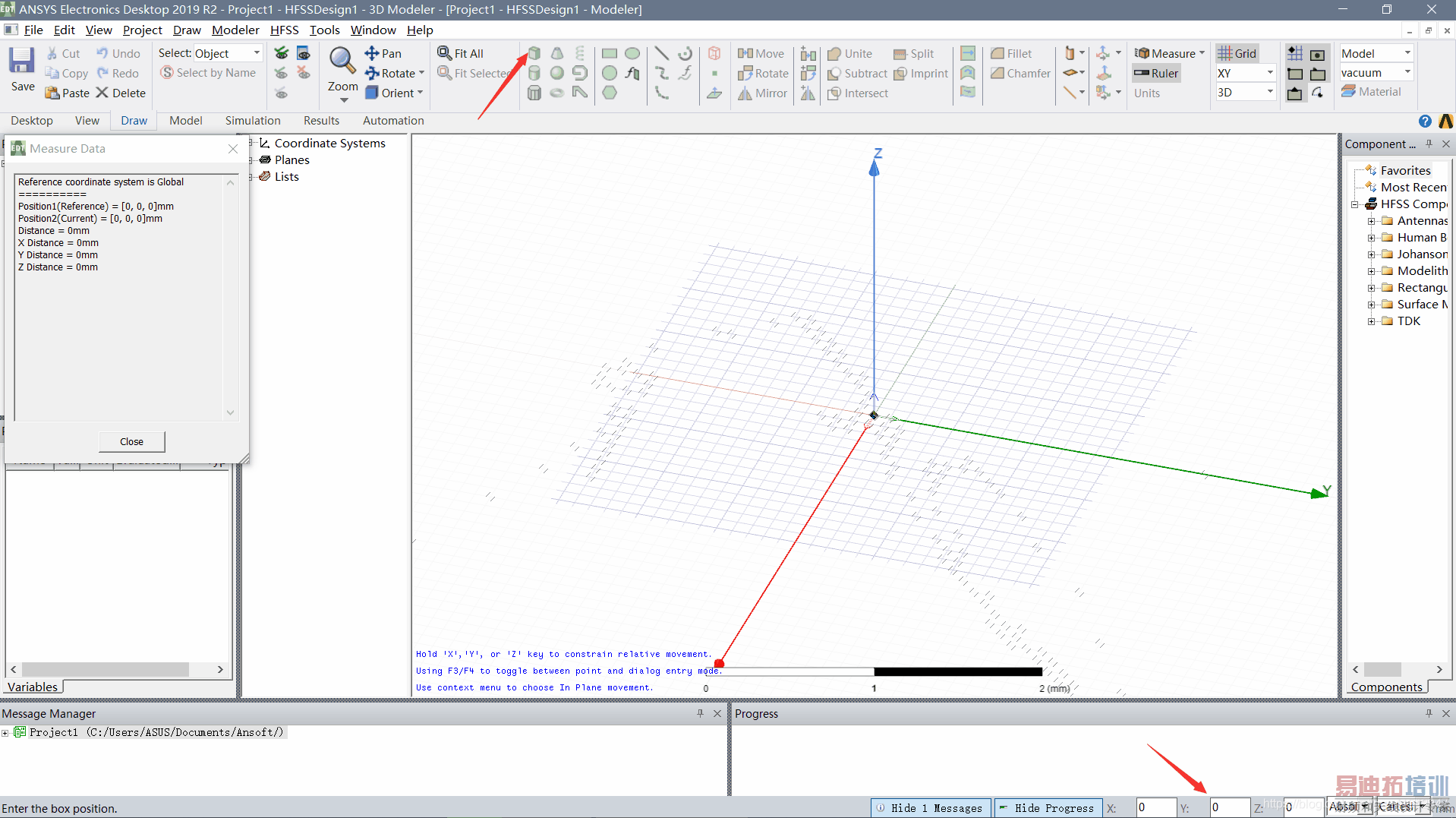This screenshot has width=1456, height=818.
Task: Select the Draw Rectangle tool
Action: pyautogui.click(x=609, y=53)
